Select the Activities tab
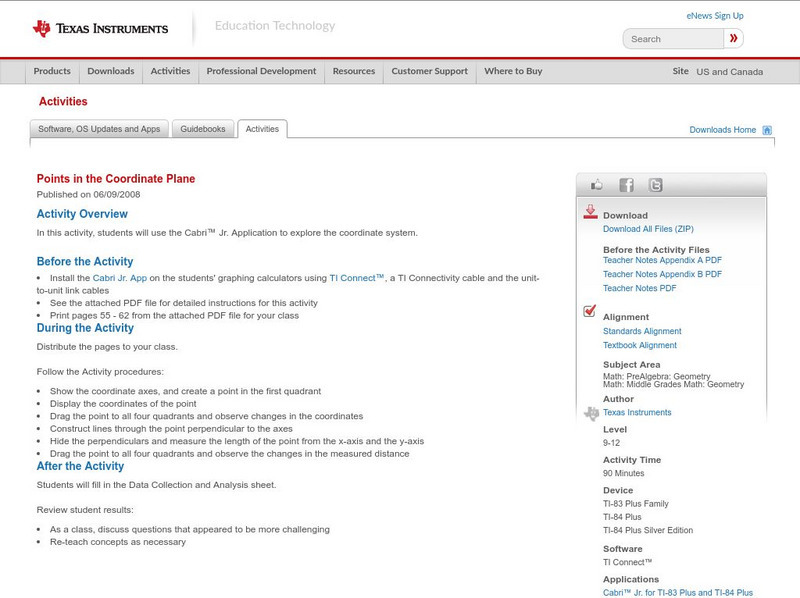The image size is (800, 598). [x=262, y=129]
